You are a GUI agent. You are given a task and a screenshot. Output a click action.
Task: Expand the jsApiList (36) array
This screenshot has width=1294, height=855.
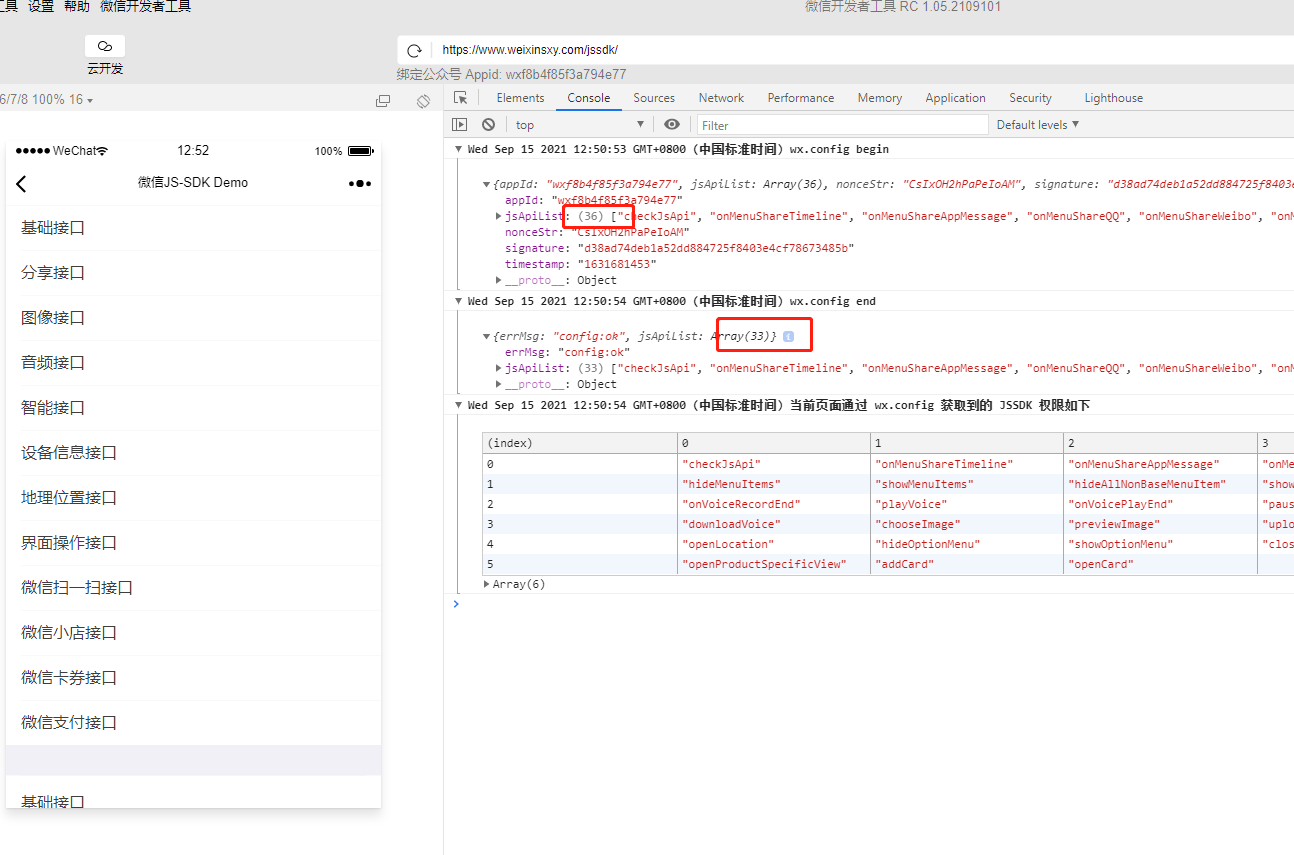point(499,216)
